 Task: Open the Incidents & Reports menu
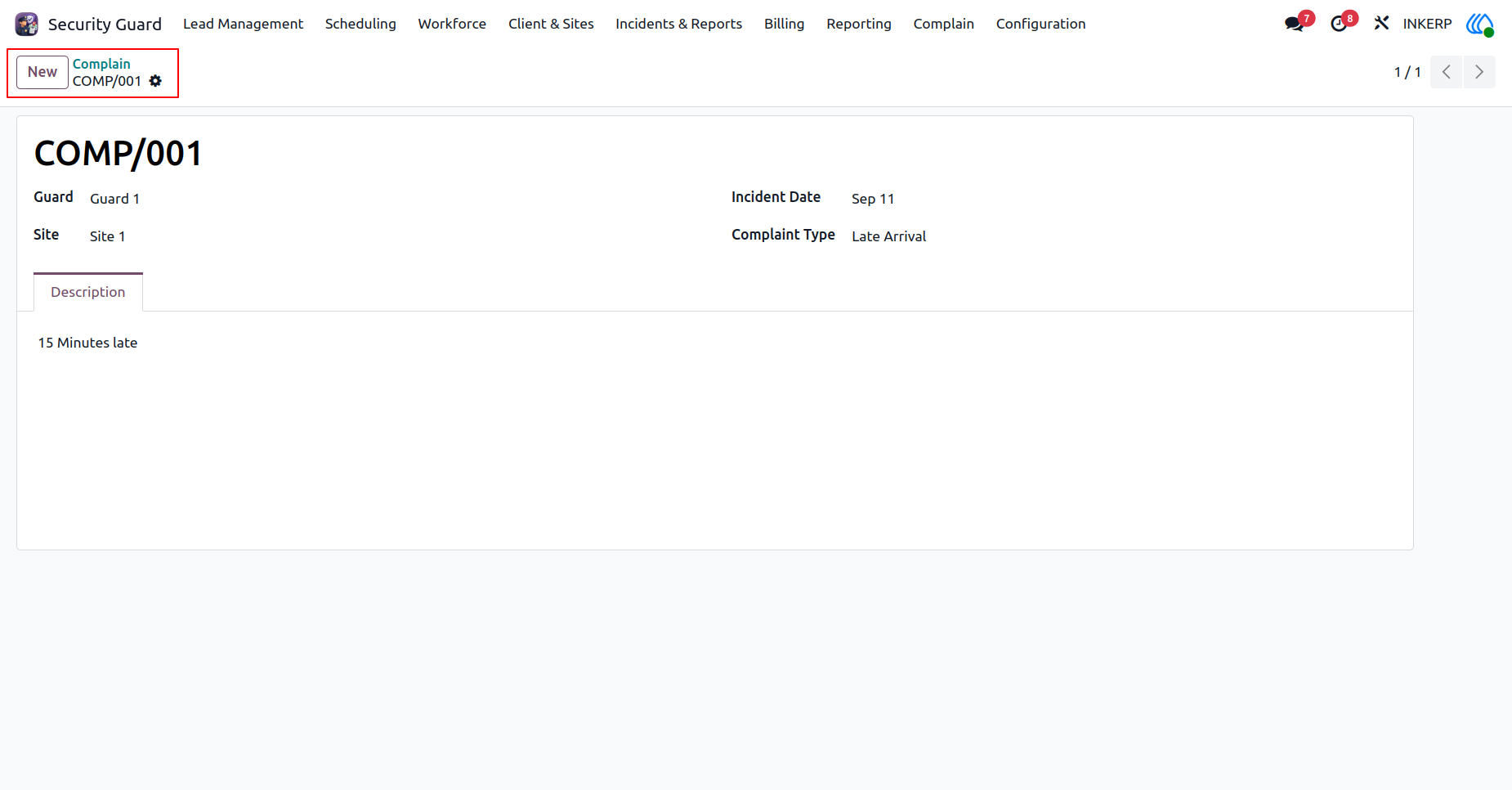tap(678, 24)
